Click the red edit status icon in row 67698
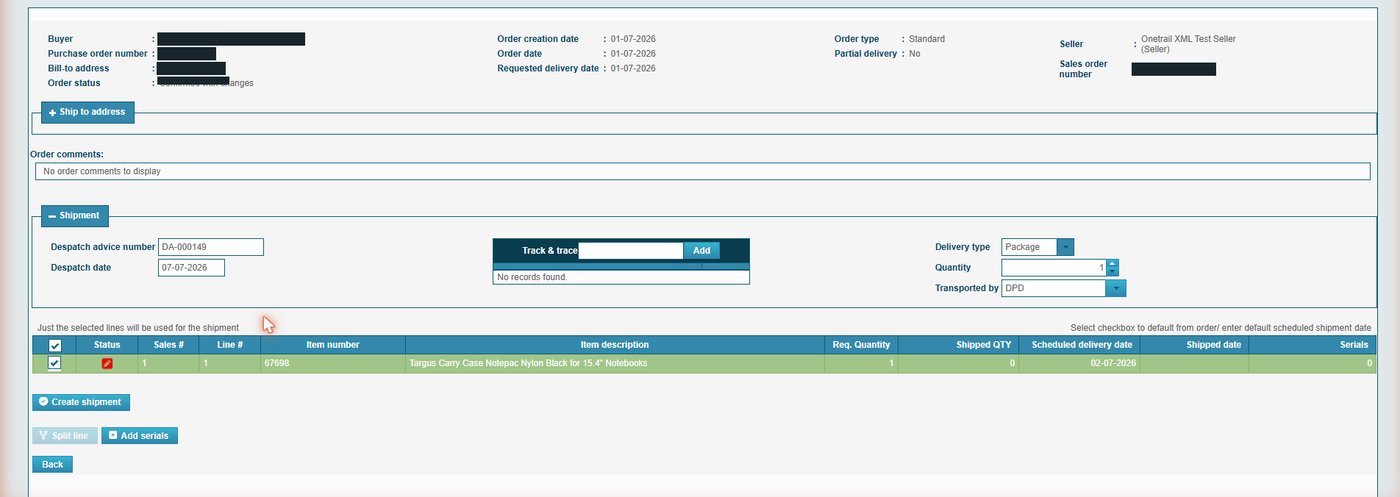 coord(107,363)
